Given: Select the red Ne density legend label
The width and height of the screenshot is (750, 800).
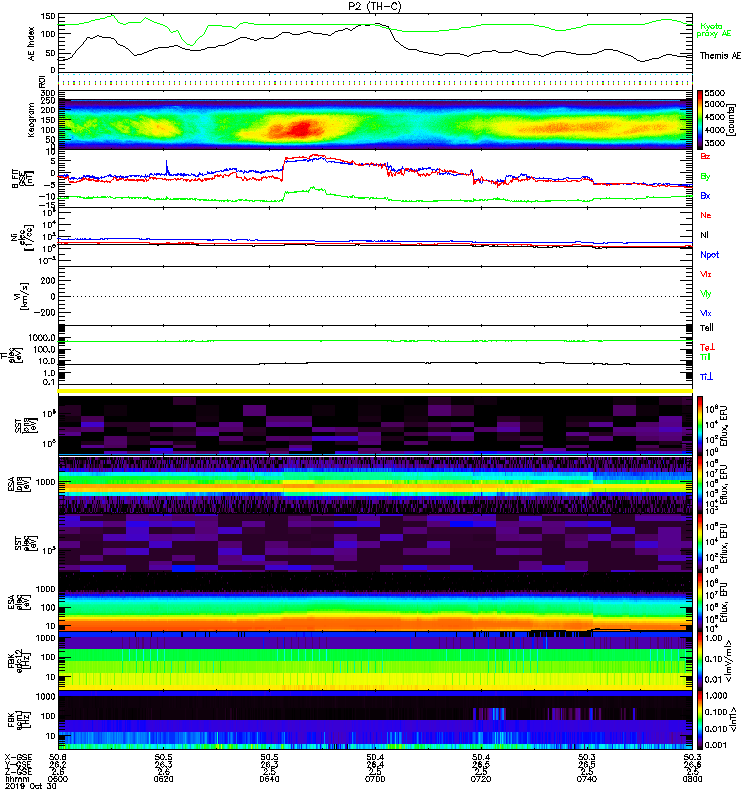Looking at the screenshot, I should point(706,215).
